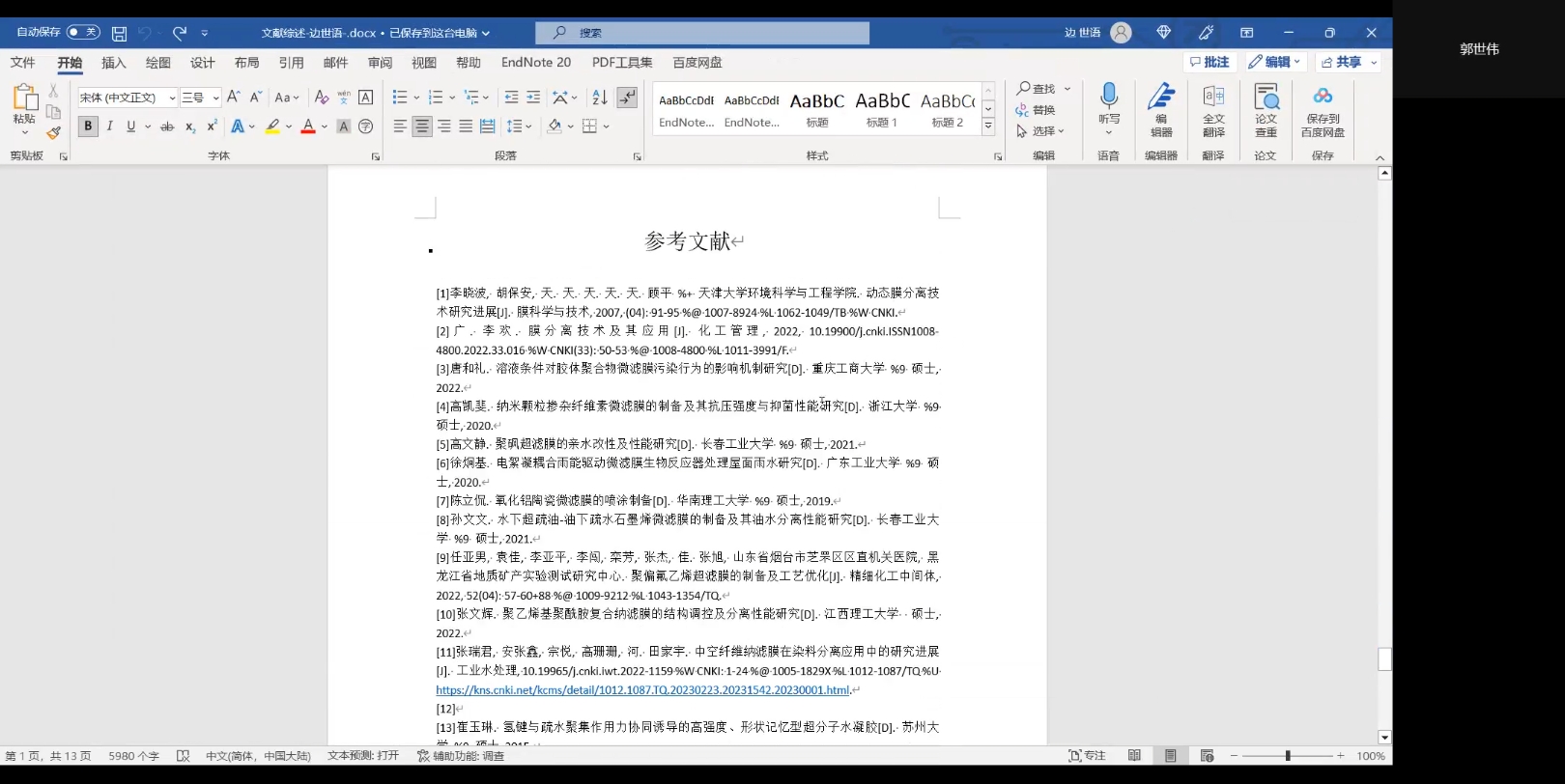Center align the paragraph

(422, 126)
